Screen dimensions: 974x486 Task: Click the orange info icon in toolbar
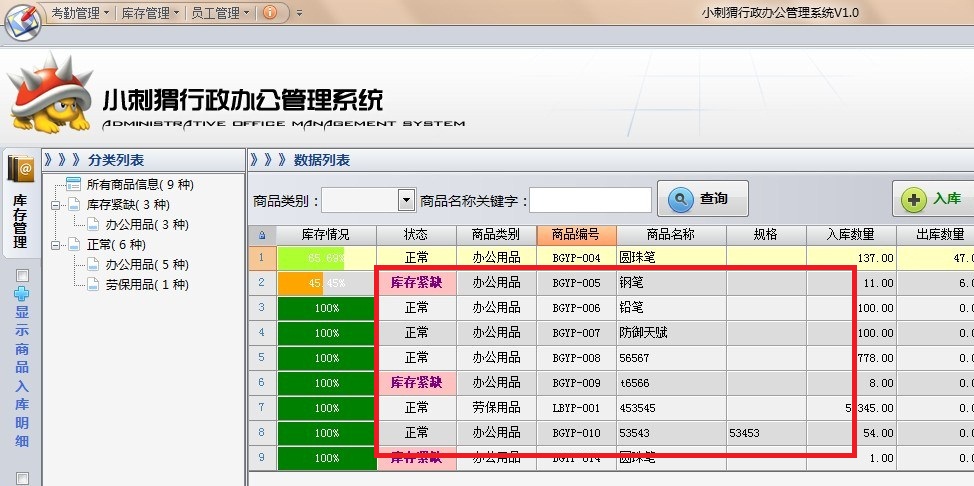point(269,13)
